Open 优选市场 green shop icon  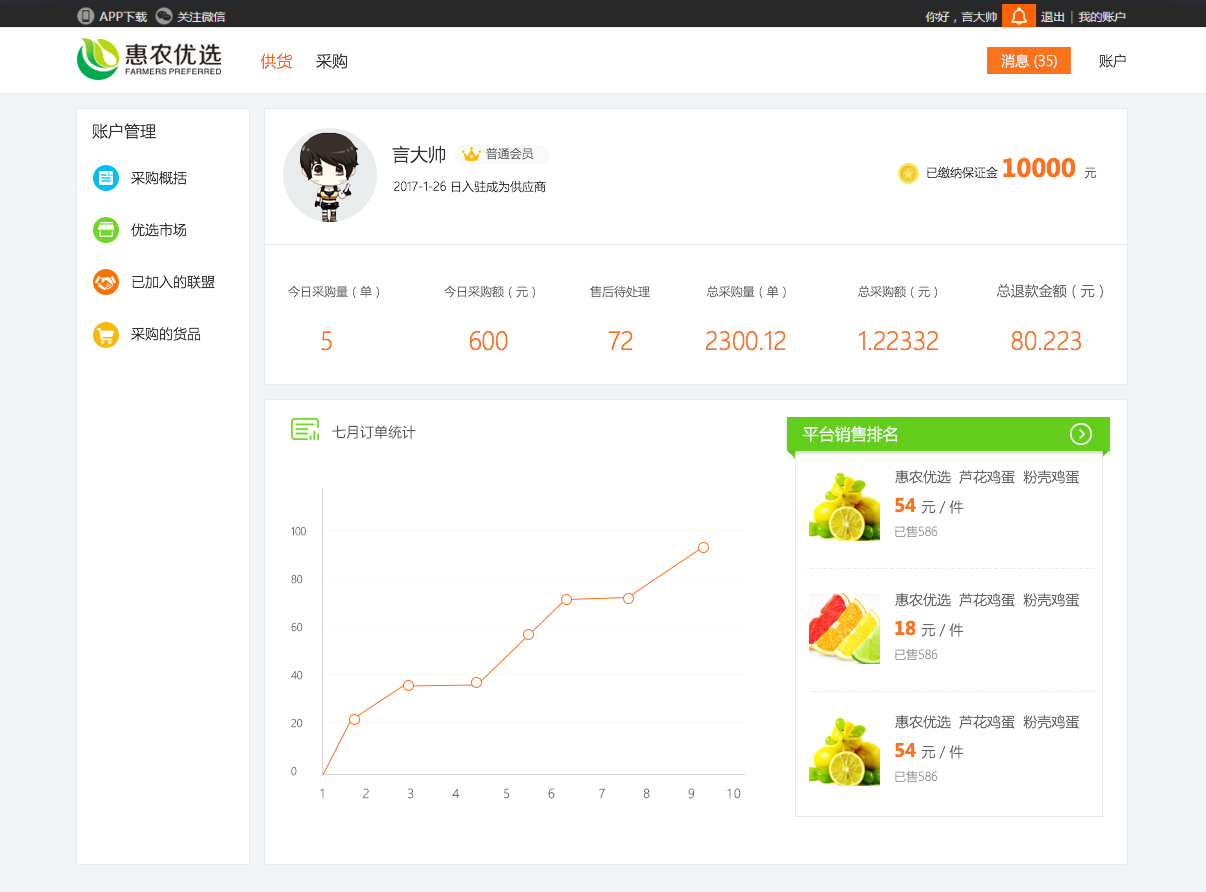coord(106,230)
